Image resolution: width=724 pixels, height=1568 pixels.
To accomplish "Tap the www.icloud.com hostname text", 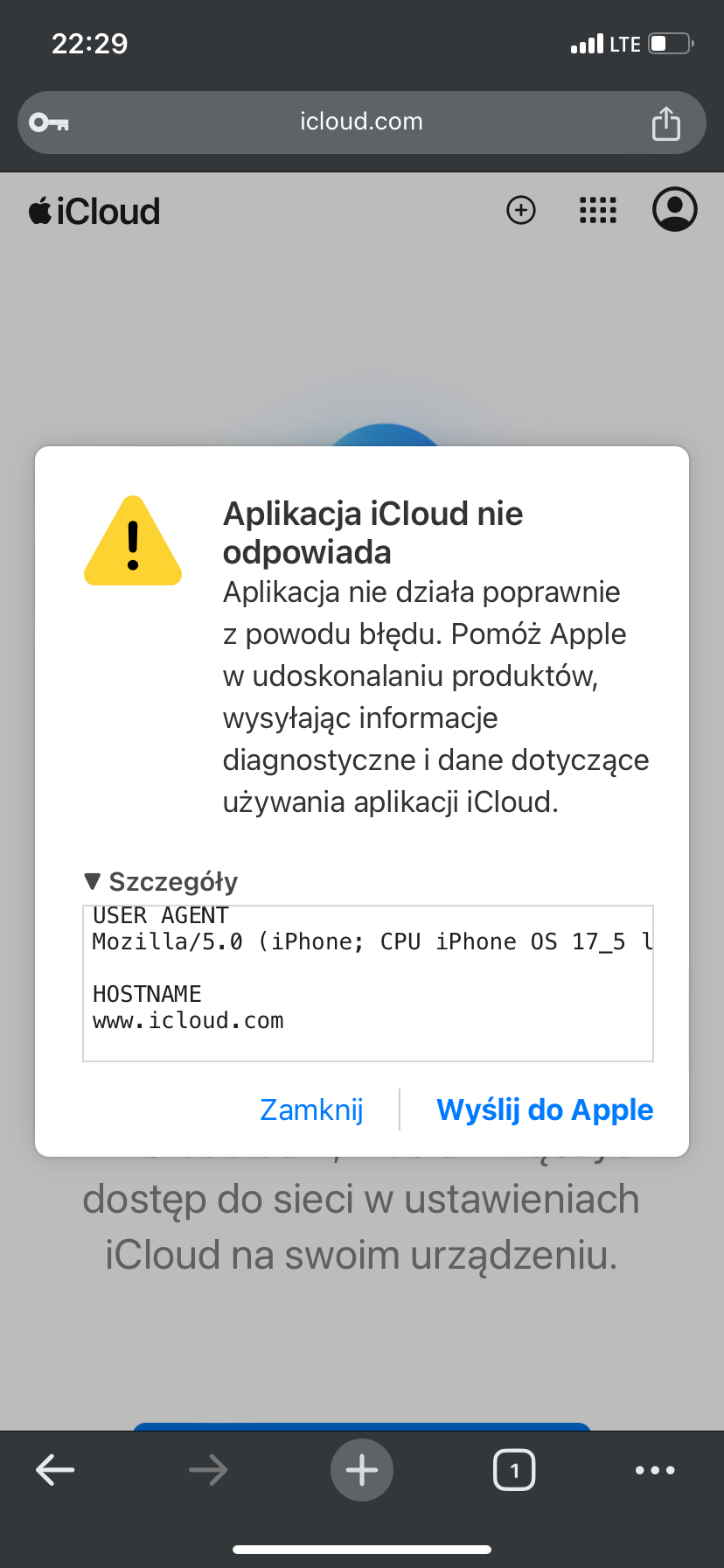I will click(x=188, y=1021).
